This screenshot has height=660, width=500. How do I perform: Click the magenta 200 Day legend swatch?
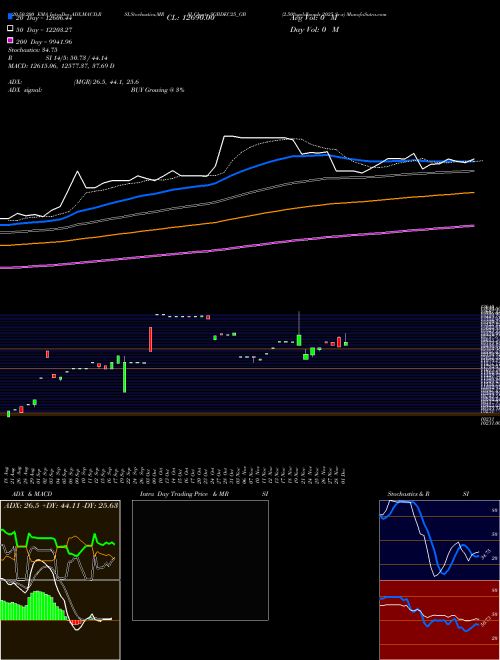(10, 40)
